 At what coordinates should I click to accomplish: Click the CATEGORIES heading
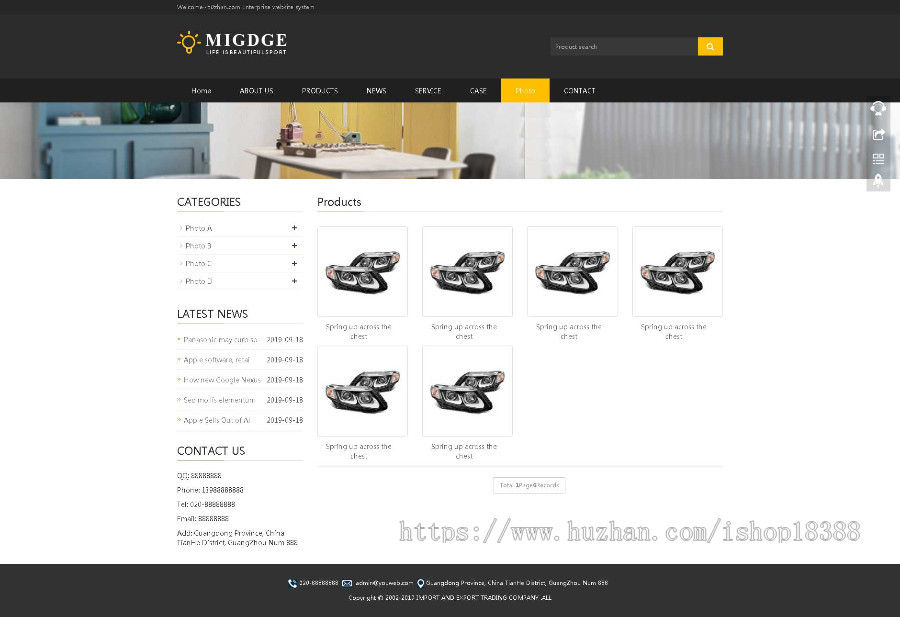[x=209, y=202]
